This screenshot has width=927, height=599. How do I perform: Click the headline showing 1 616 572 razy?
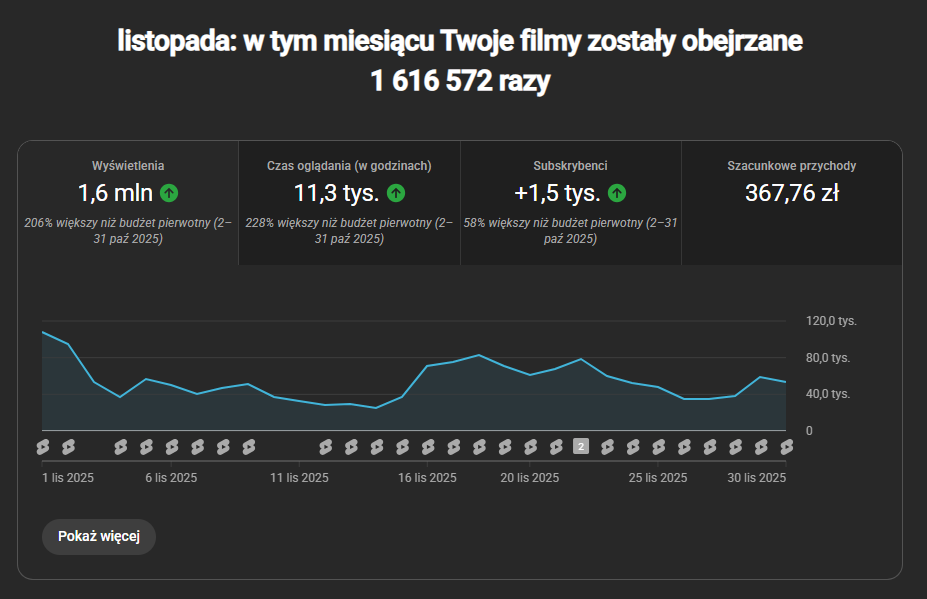460,81
